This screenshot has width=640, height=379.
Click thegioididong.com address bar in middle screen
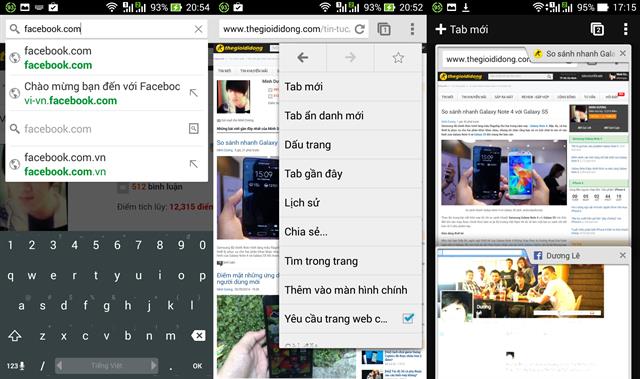click(287, 29)
